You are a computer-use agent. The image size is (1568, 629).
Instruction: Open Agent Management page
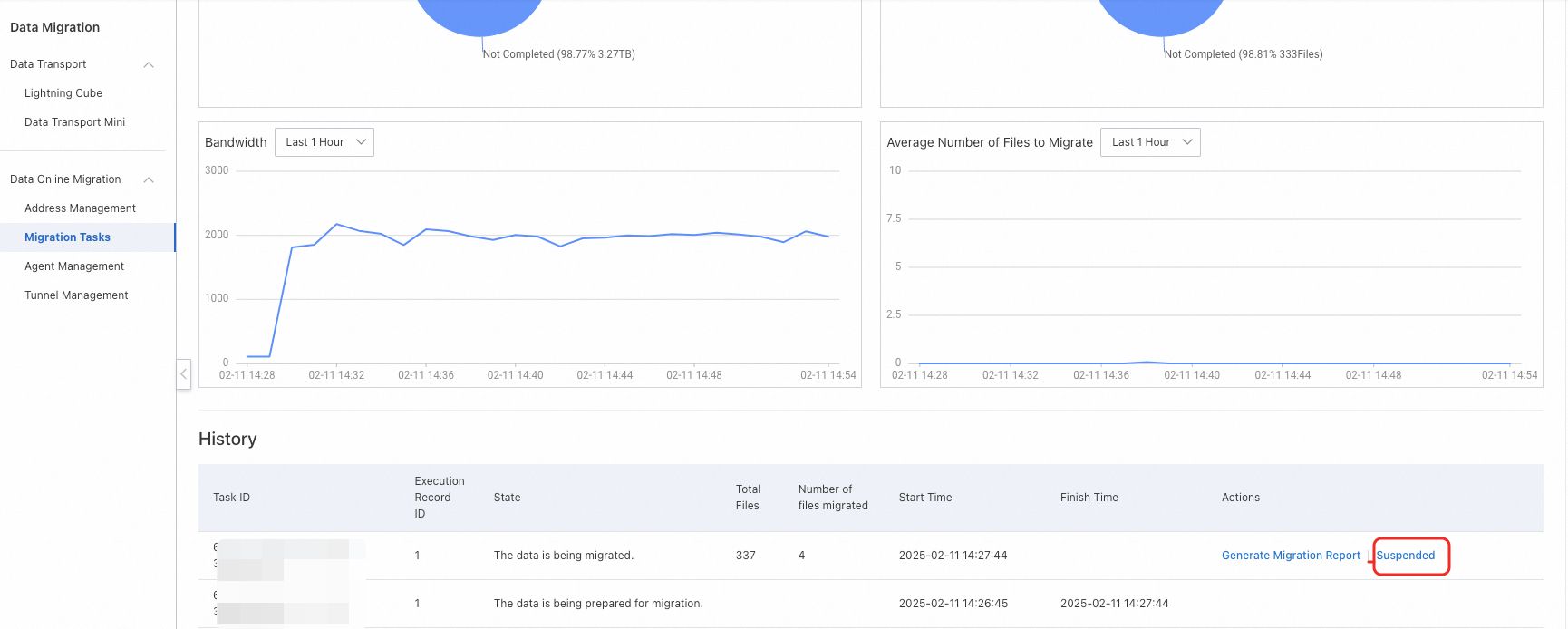[74, 266]
